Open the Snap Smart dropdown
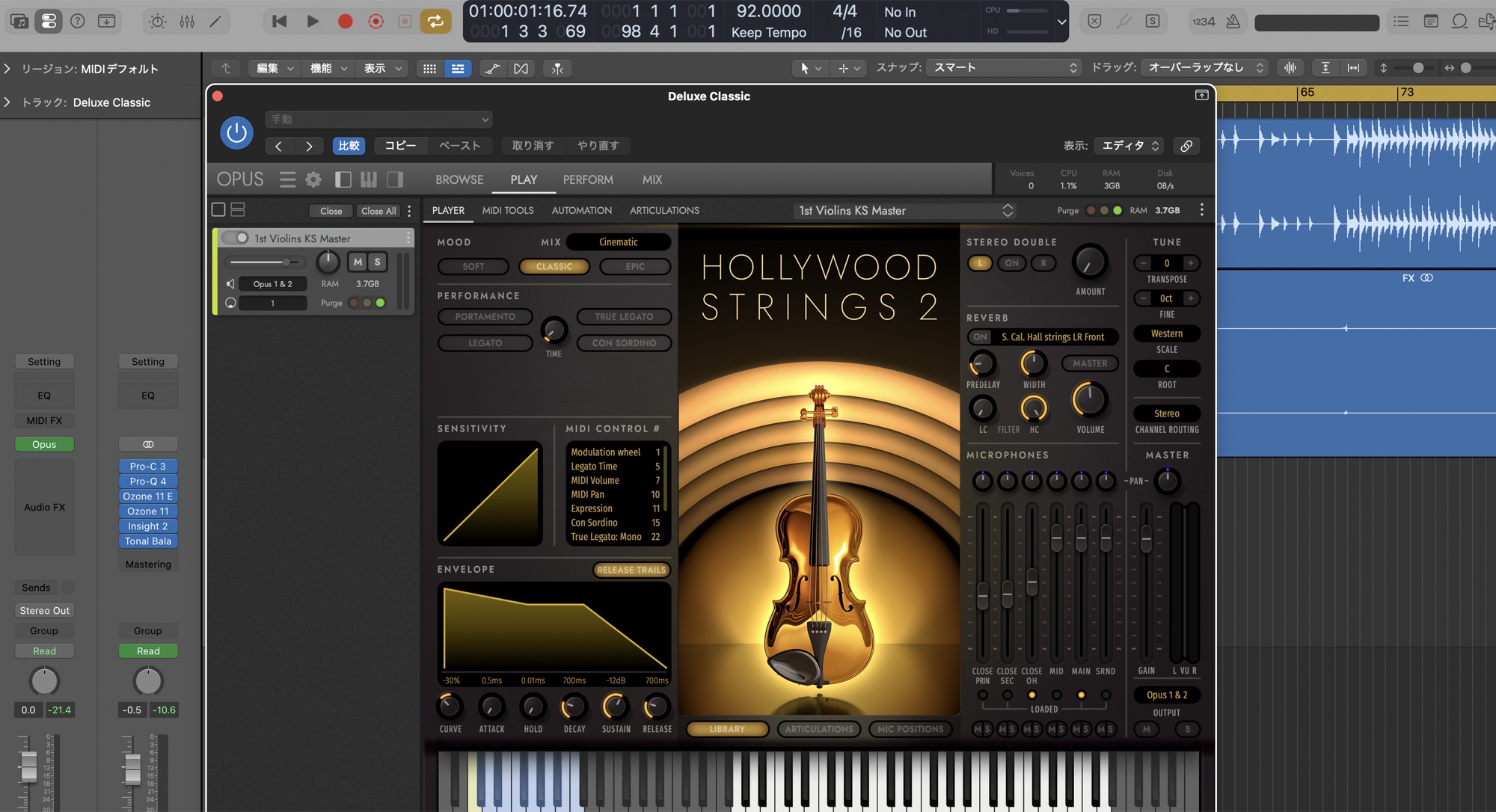Image resolution: width=1496 pixels, height=812 pixels. [1004, 67]
